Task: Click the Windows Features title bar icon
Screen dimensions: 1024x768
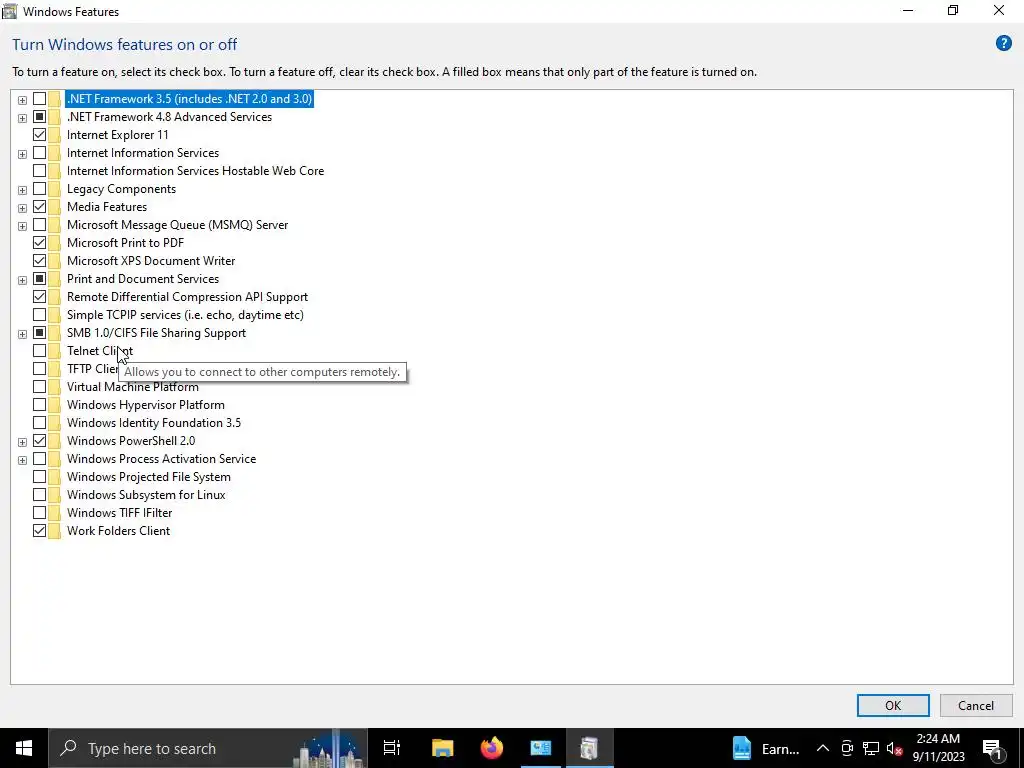Action: point(9,11)
